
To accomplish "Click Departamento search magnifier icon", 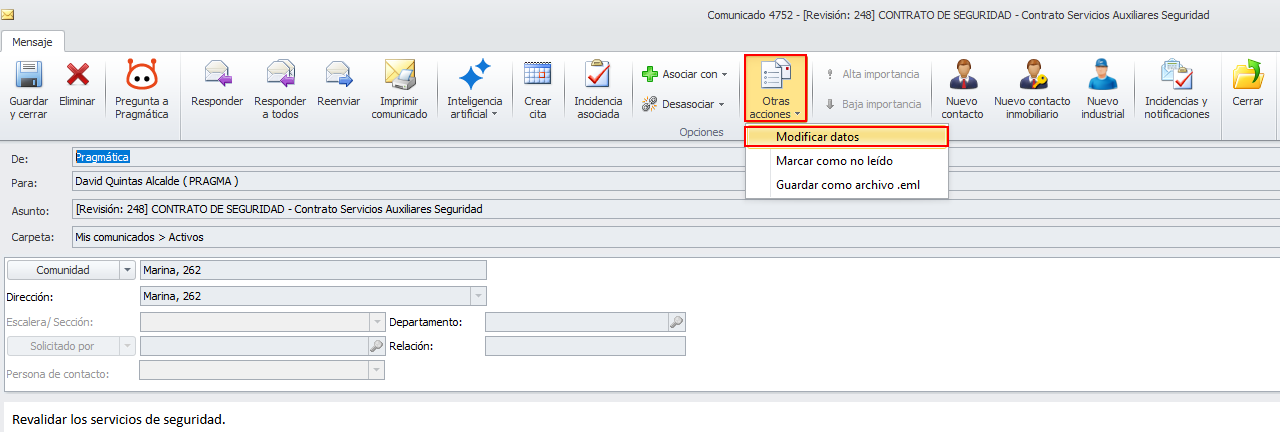I will pos(677,322).
